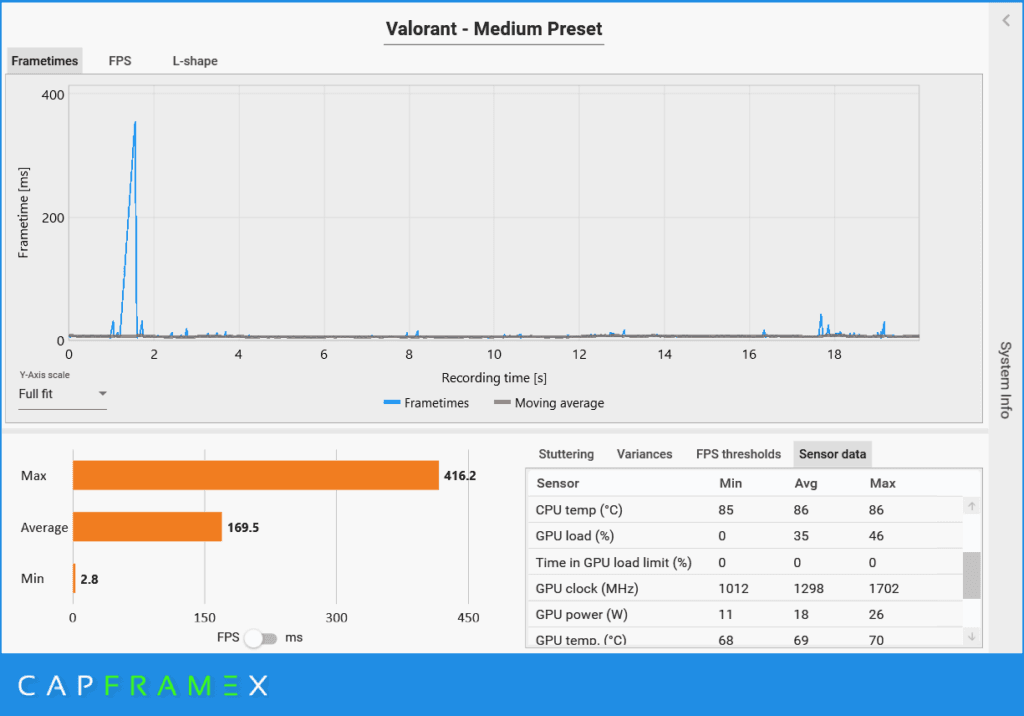
Task: Click the Min FPS orange bar
Action: pyautogui.click(x=74, y=578)
